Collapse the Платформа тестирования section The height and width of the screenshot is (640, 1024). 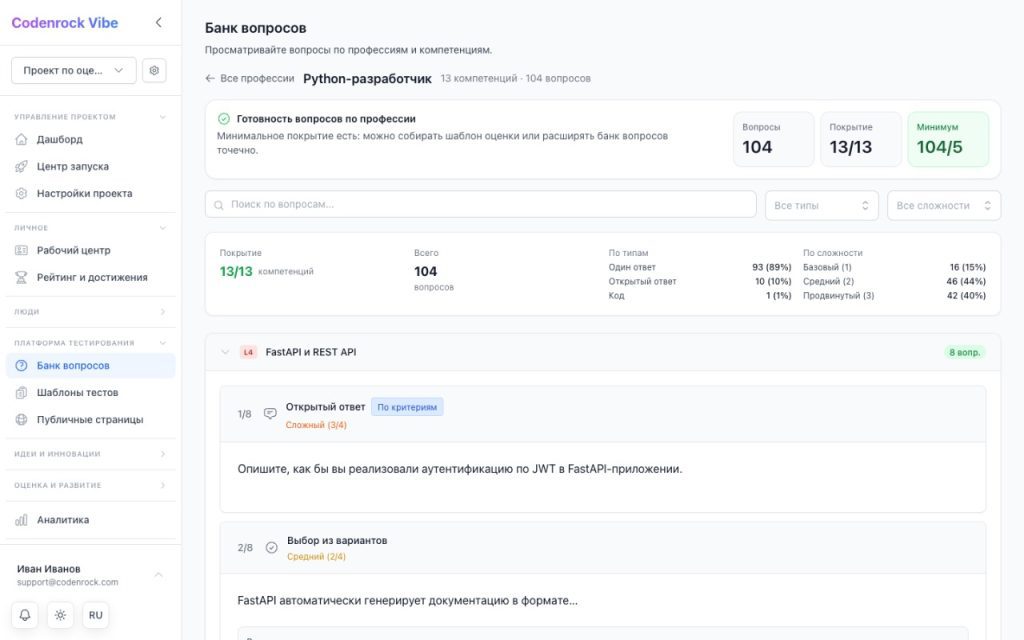click(x=163, y=343)
